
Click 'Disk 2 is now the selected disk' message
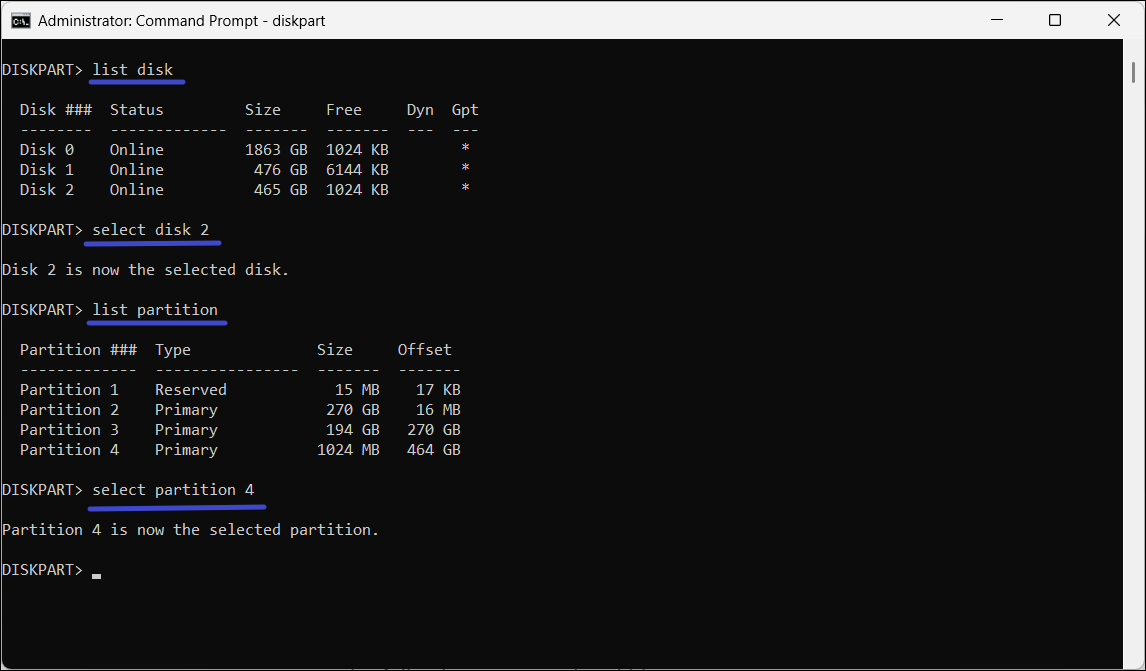coord(145,270)
